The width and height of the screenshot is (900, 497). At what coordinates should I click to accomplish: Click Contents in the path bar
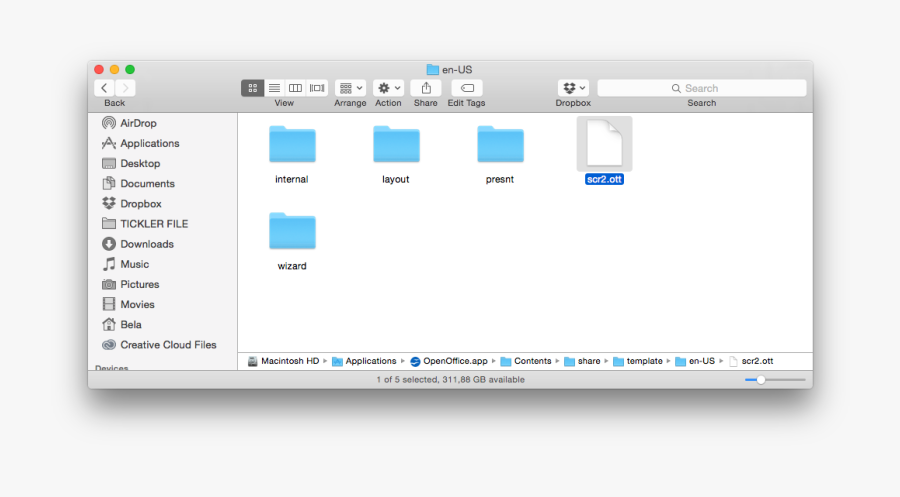[526, 361]
